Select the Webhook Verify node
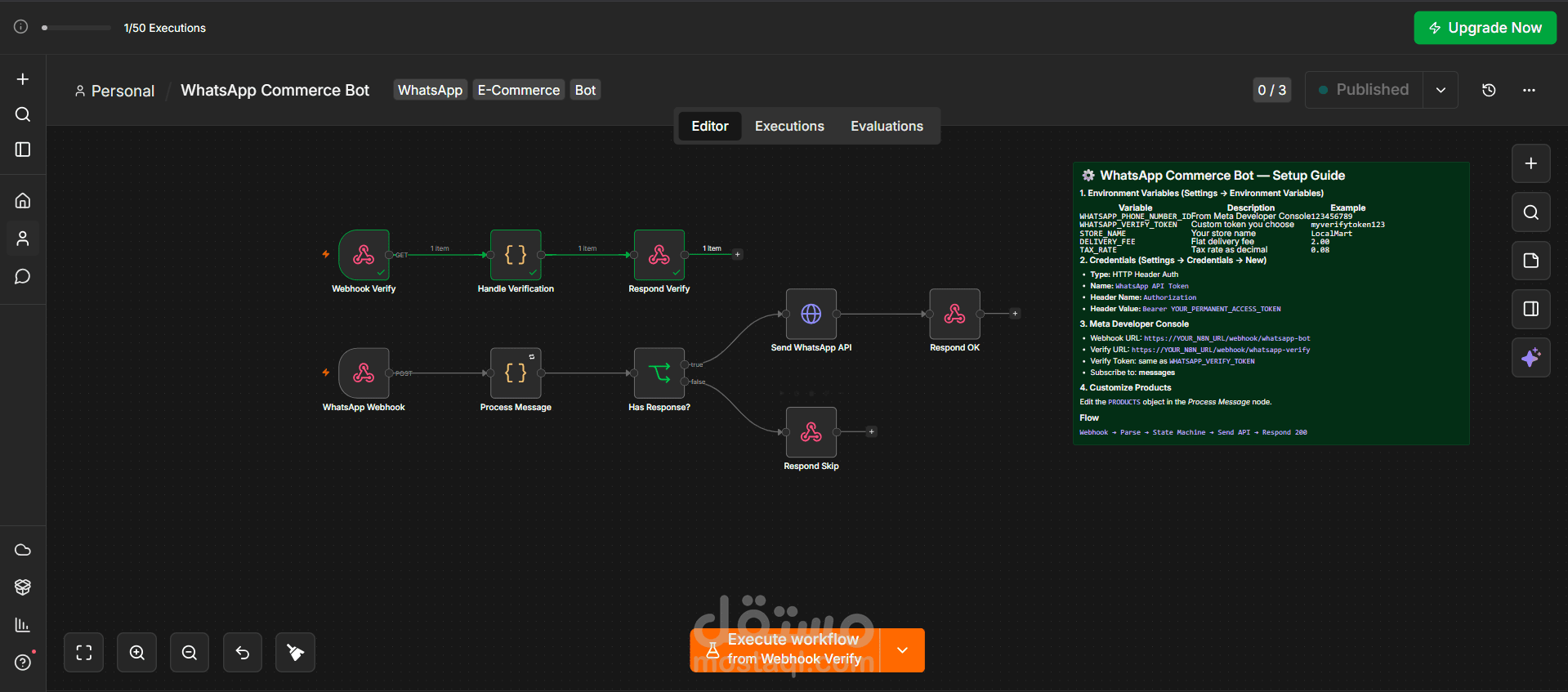 pos(364,255)
